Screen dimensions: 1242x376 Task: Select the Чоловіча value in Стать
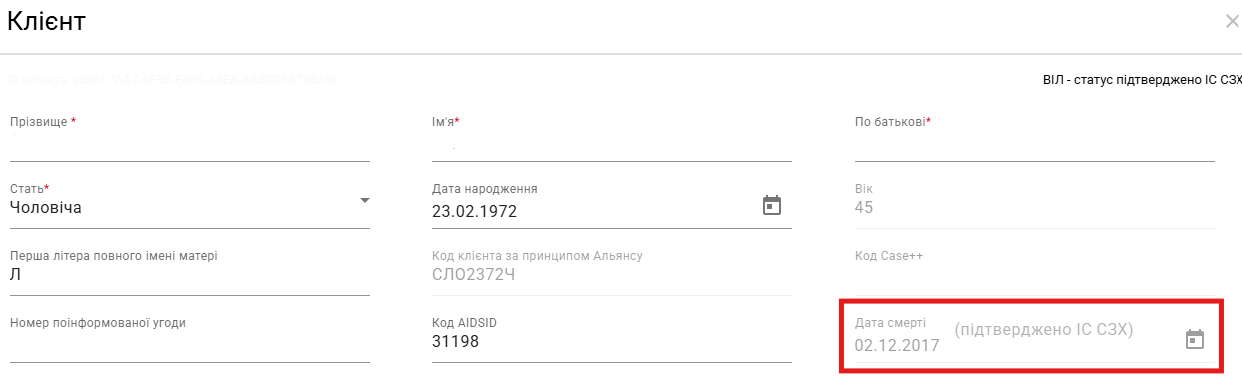(46, 208)
